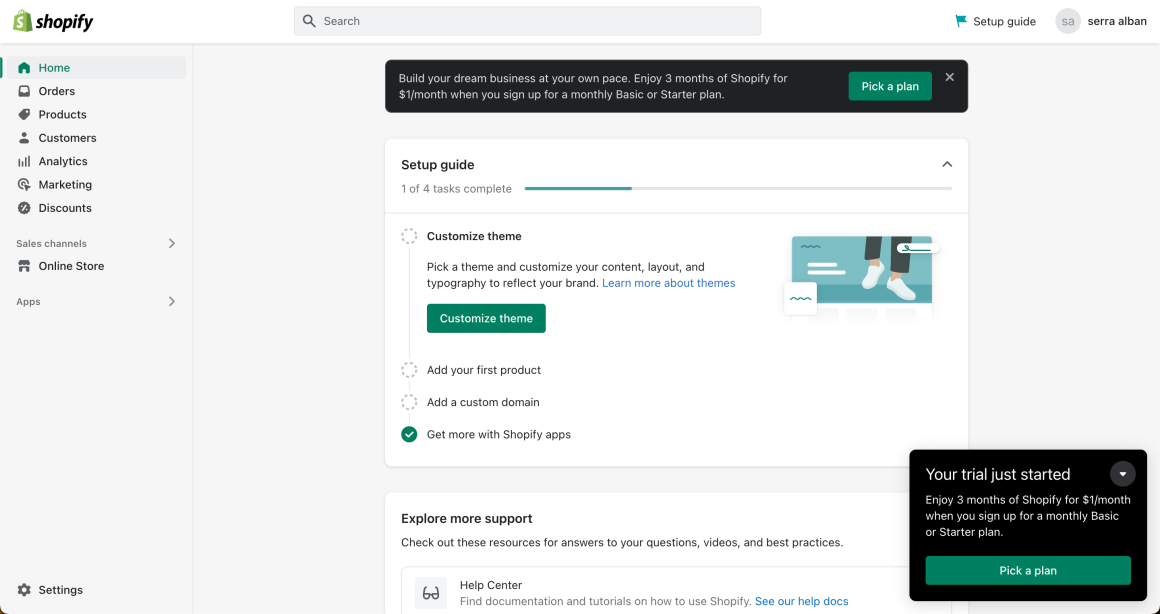Expand the Apps section
The height and width of the screenshot is (614, 1160).
pyautogui.click(x=171, y=301)
